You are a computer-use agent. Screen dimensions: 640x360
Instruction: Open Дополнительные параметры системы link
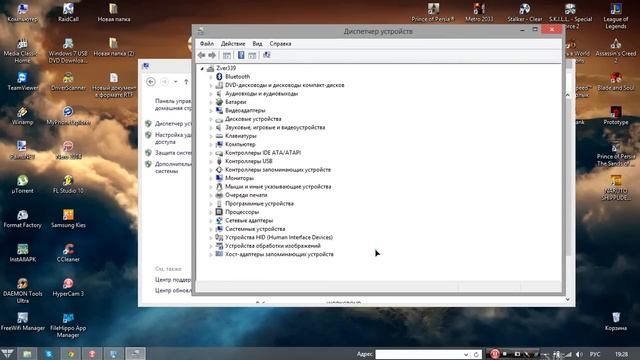[173, 168]
